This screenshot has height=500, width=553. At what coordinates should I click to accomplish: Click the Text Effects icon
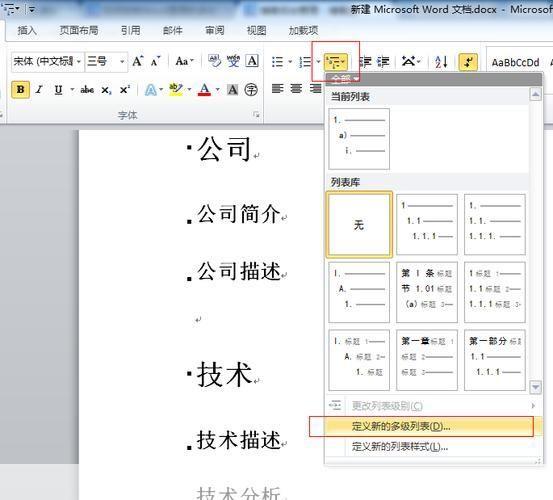tap(151, 90)
